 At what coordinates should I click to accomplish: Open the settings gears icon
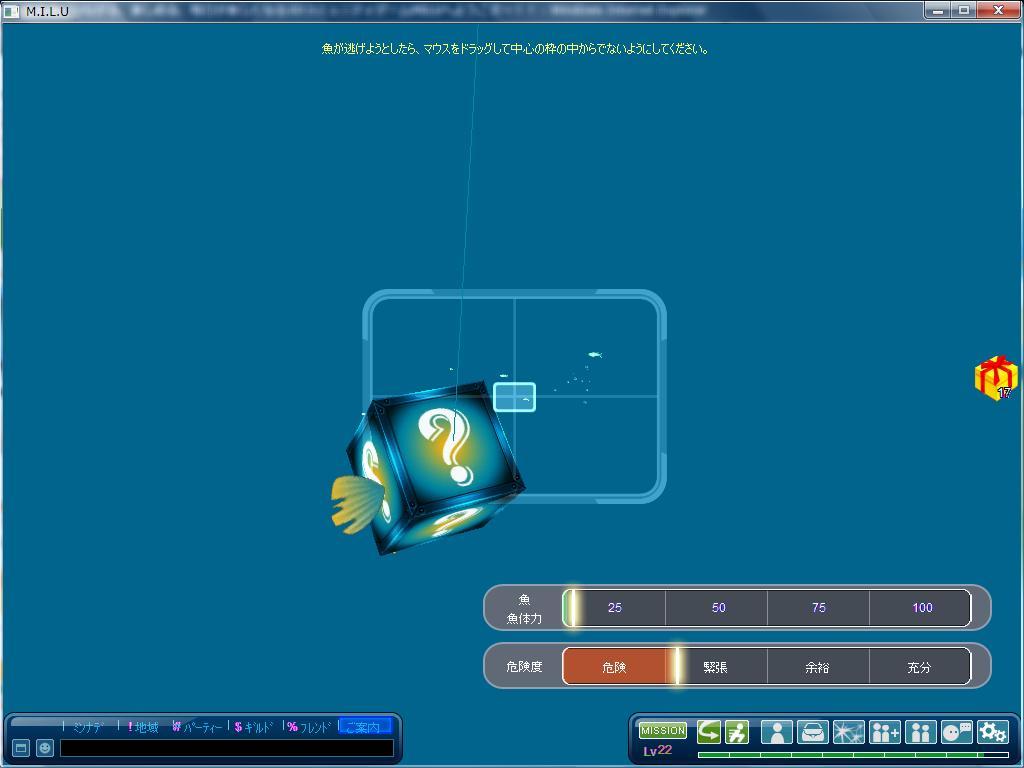pos(993,732)
